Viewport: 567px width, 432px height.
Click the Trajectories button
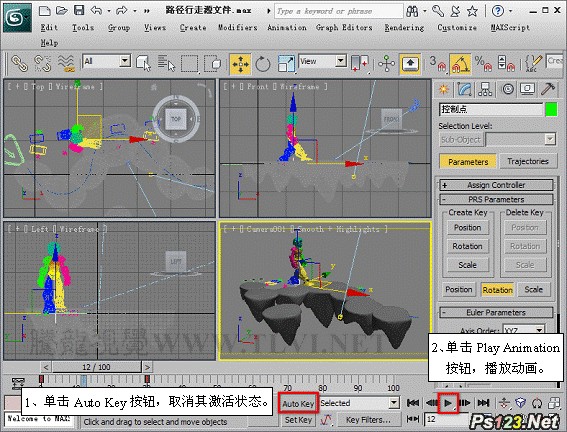tap(528, 161)
